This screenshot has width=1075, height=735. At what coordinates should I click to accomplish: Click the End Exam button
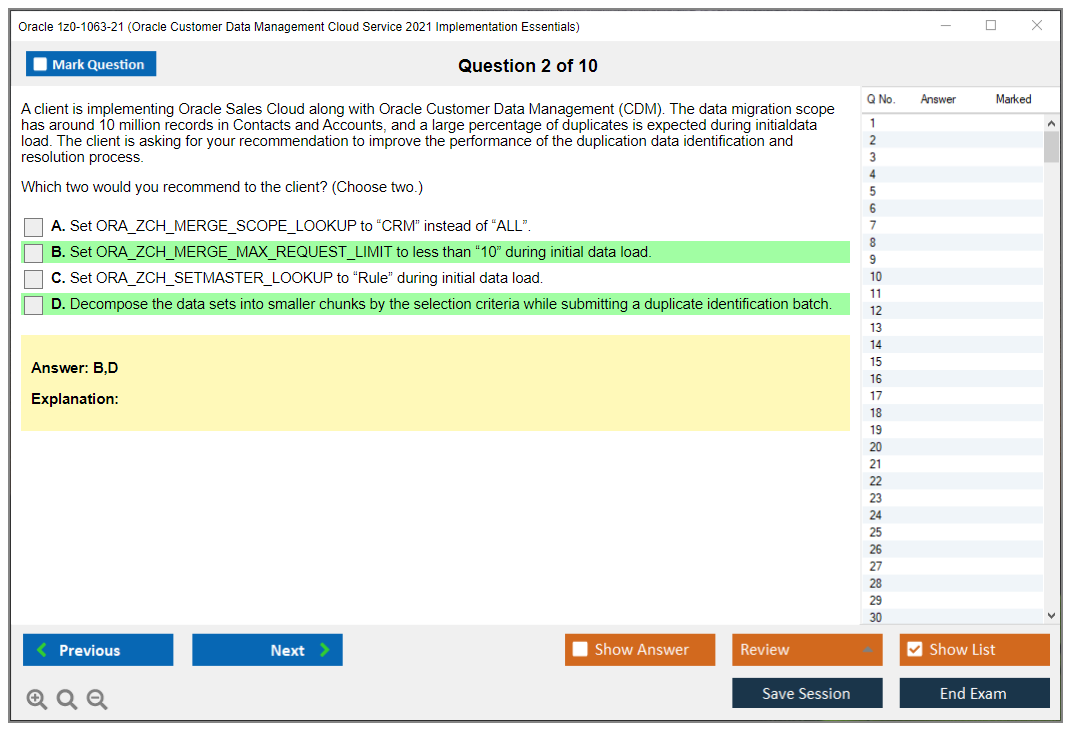[974, 693]
